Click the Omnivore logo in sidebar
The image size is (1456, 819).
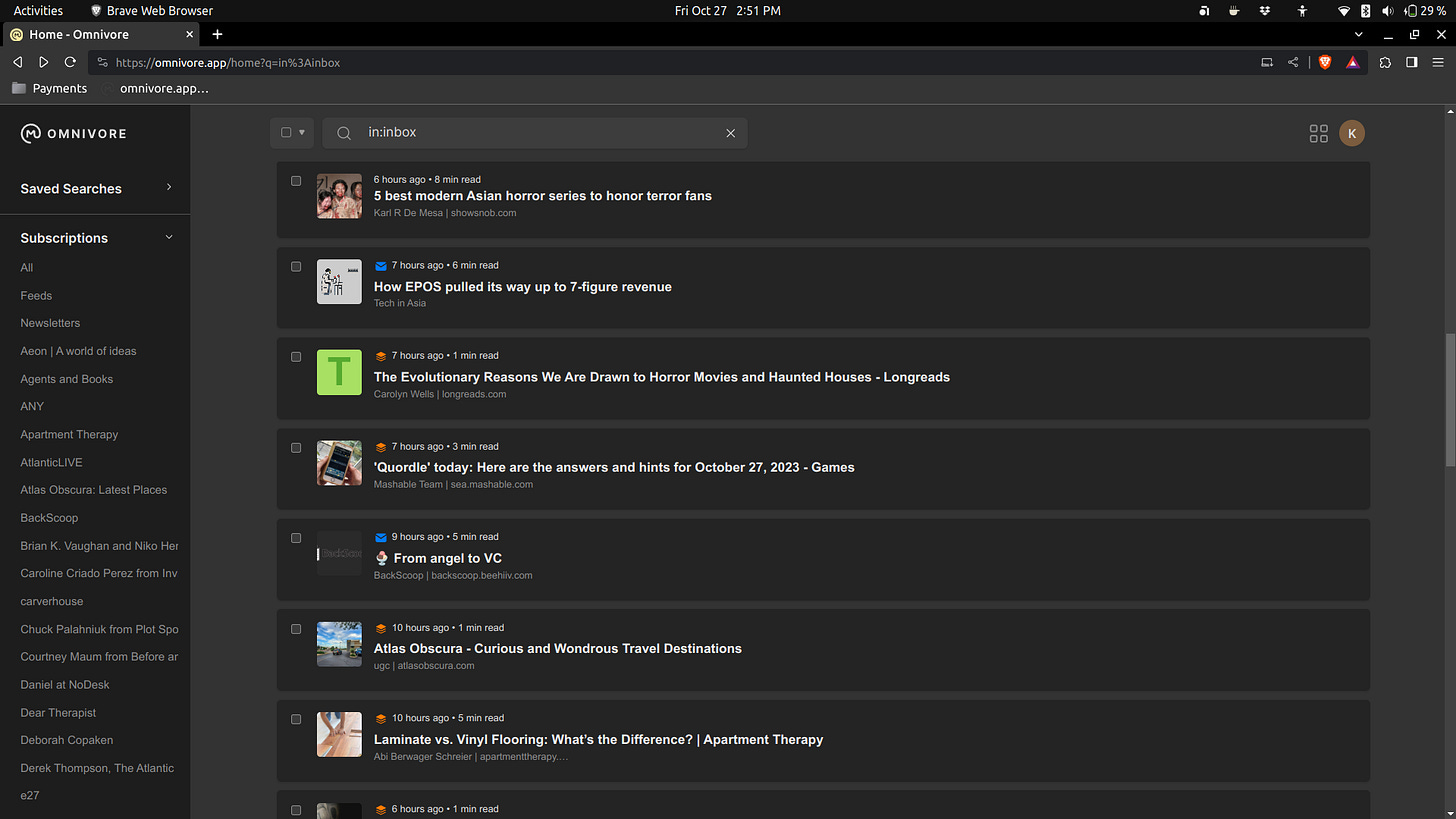coord(73,133)
